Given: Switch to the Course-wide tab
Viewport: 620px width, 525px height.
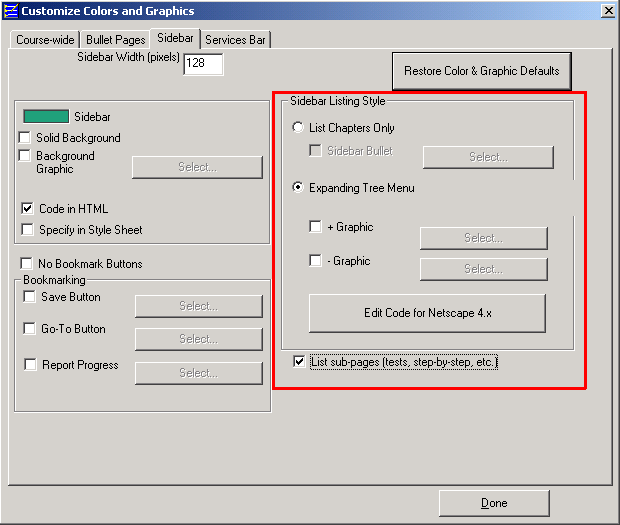Looking at the screenshot, I should pyautogui.click(x=45, y=40).
